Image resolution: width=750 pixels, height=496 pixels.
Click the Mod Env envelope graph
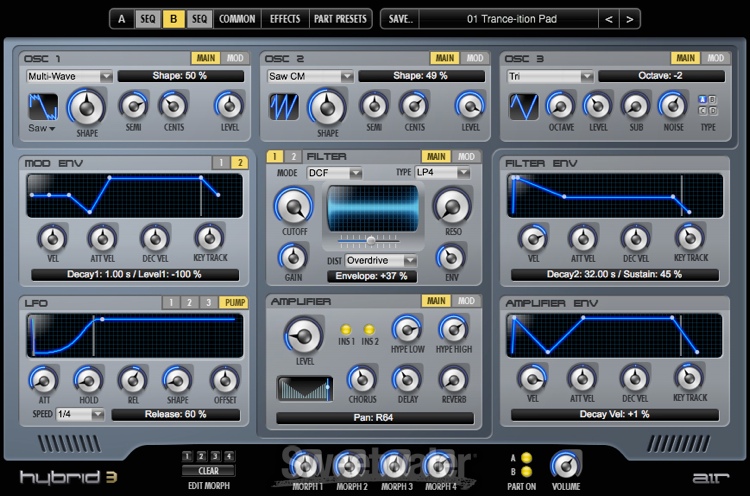(134, 196)
